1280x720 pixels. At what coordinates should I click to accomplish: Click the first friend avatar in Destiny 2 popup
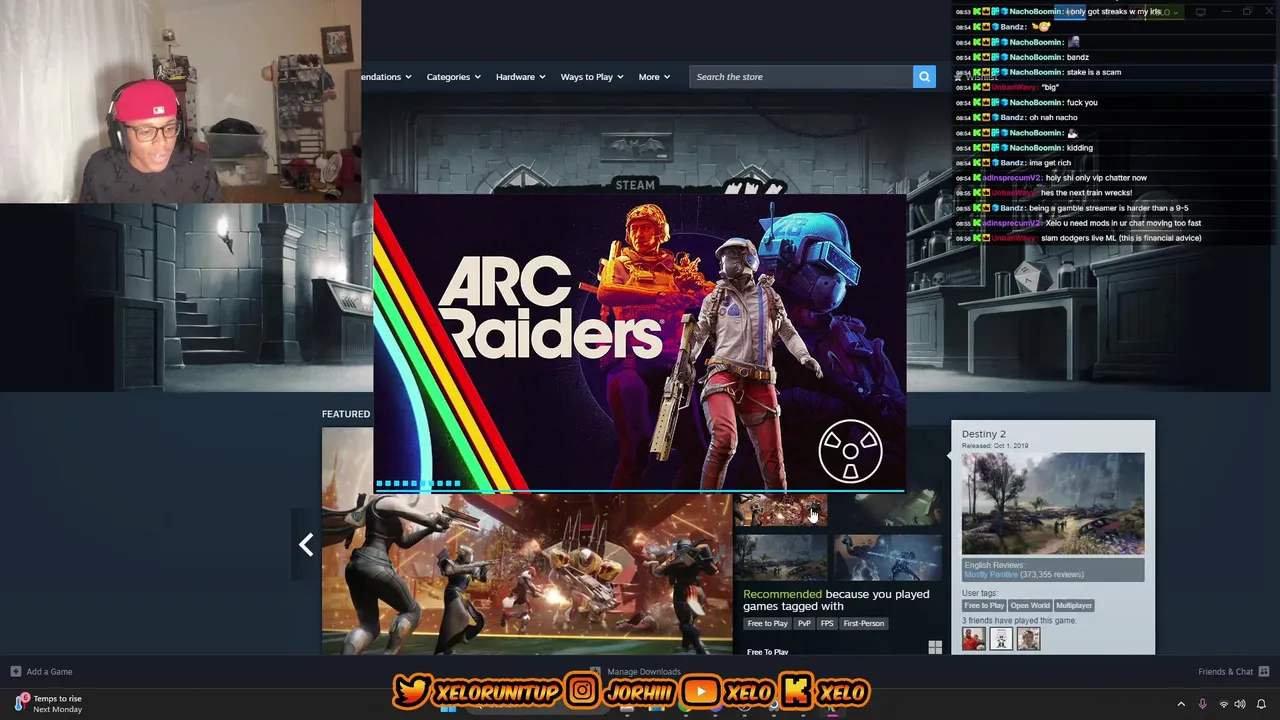tap(974, 638)
